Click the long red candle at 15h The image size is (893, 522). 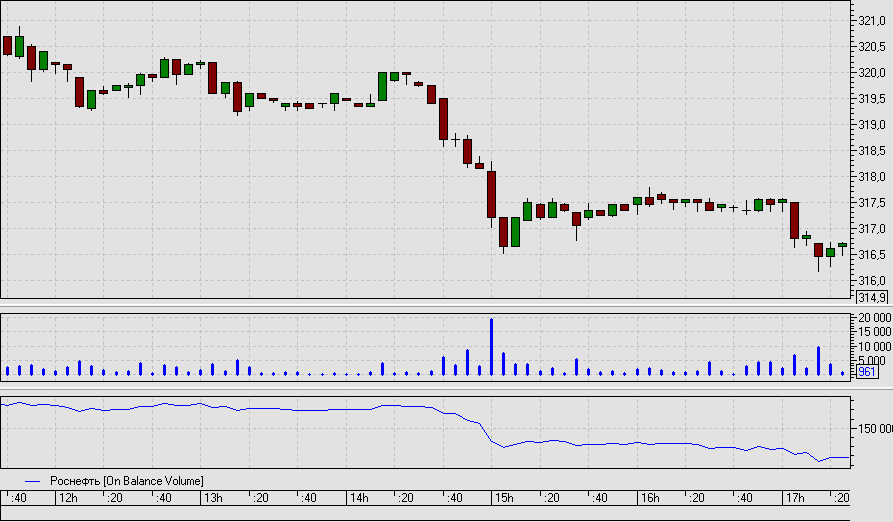pos(491,194)
